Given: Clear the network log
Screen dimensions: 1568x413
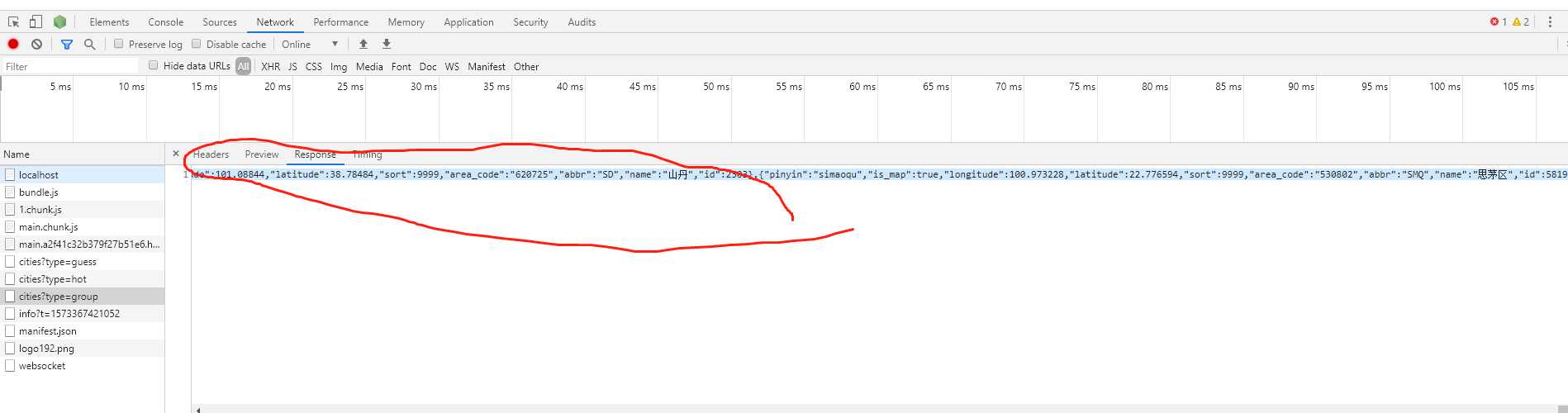Looking at the screenshot, I should pos(36,44).
